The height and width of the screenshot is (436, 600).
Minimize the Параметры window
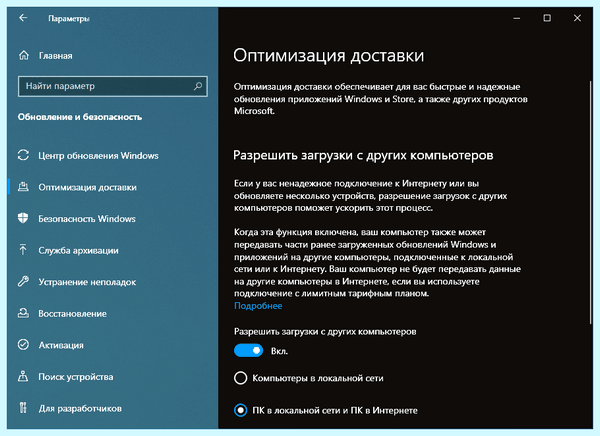pos(517,18)
